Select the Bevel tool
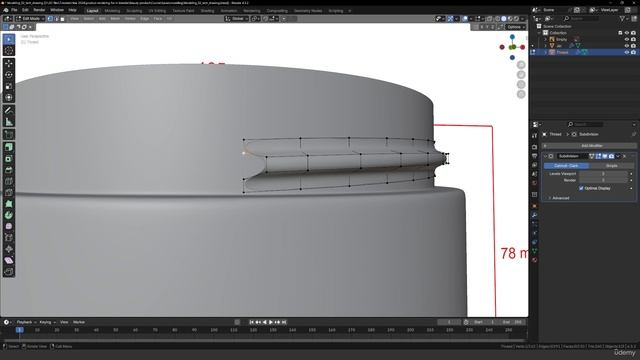The image size is (640, 360). click(x=9, y=170)
